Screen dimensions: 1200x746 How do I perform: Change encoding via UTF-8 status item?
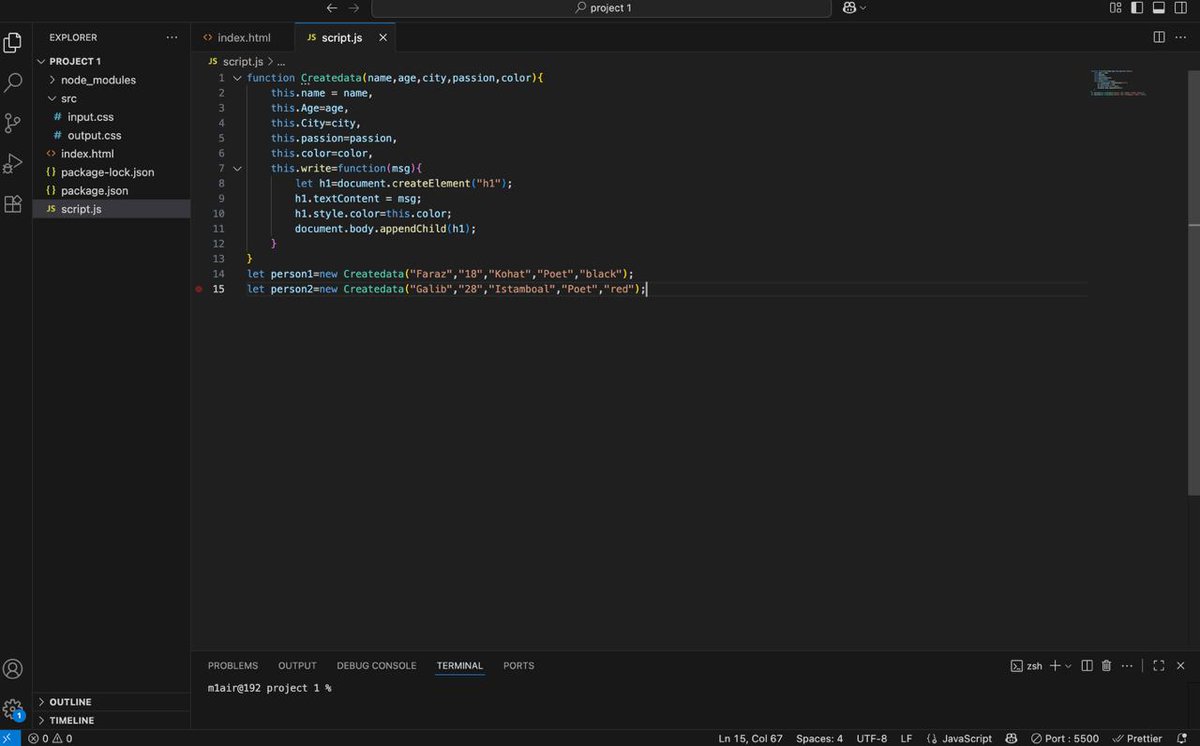tap(871, 738)
